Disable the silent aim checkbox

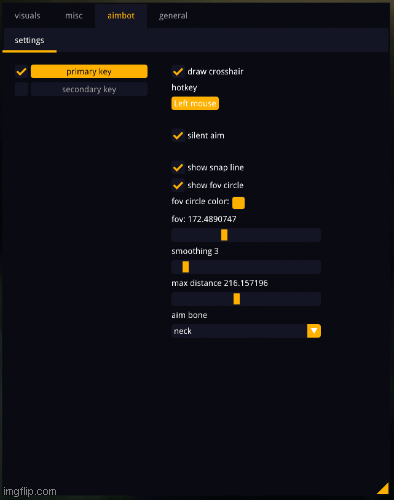[178, 136]
